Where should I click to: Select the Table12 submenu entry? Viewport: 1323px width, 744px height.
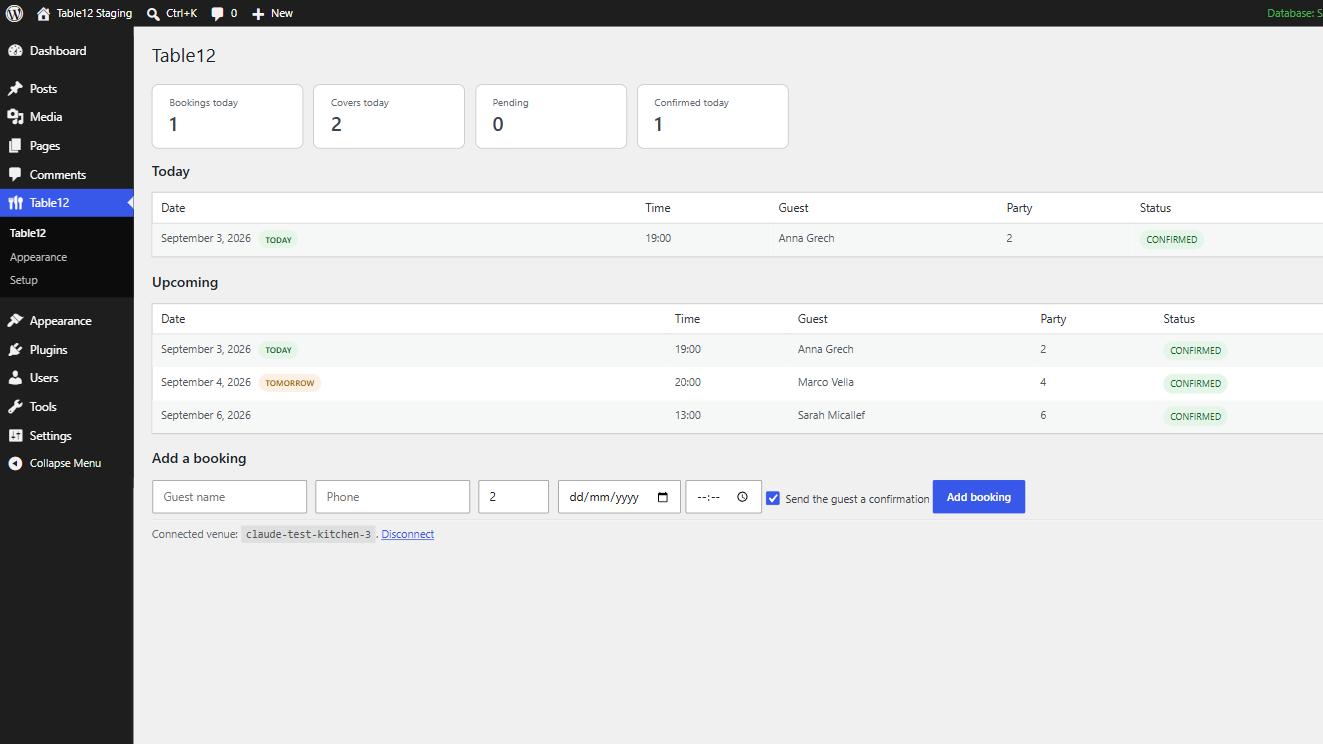[x=28, y=233]
